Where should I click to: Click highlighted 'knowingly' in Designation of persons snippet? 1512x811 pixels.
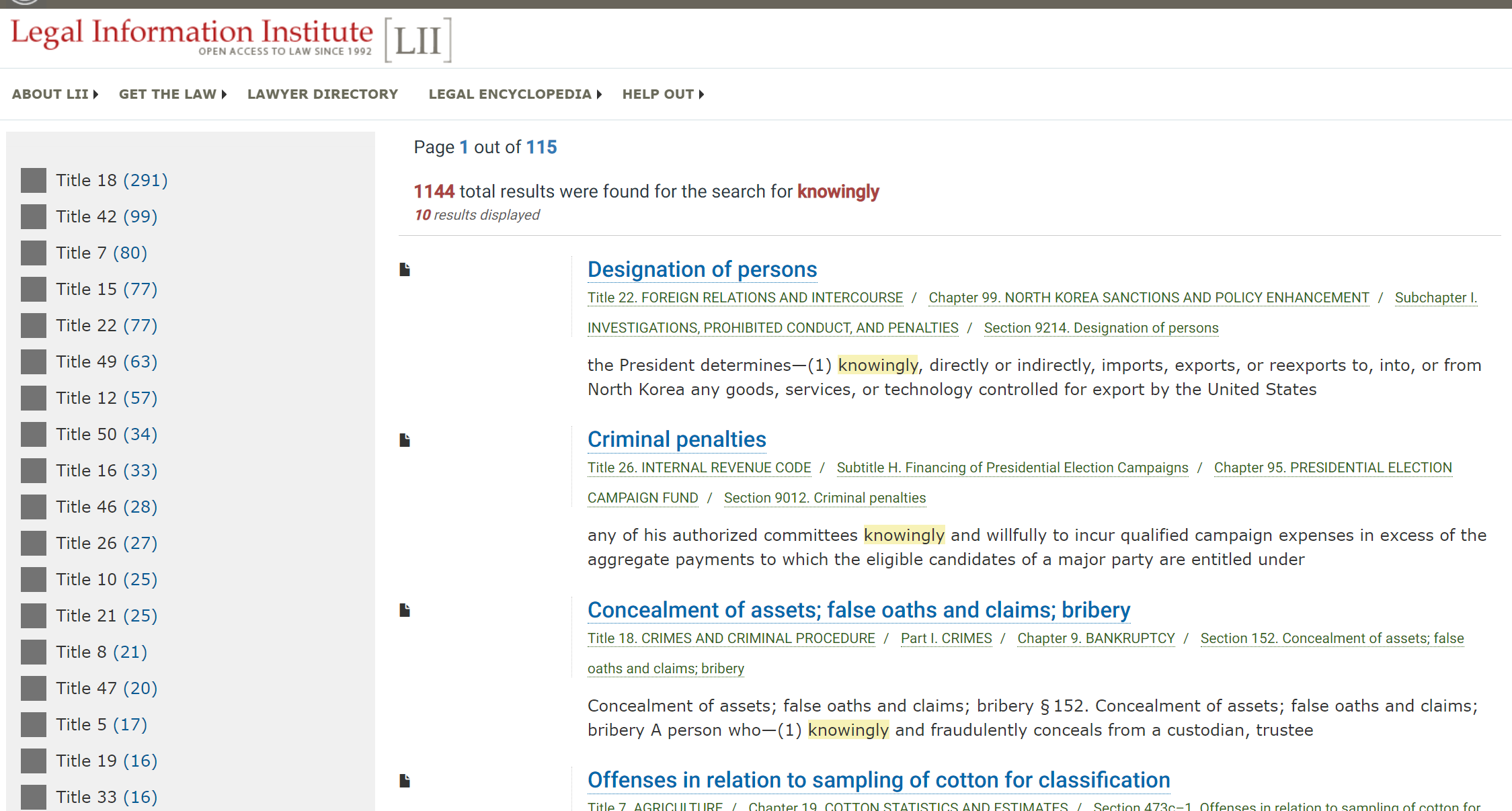pos(878,365)
